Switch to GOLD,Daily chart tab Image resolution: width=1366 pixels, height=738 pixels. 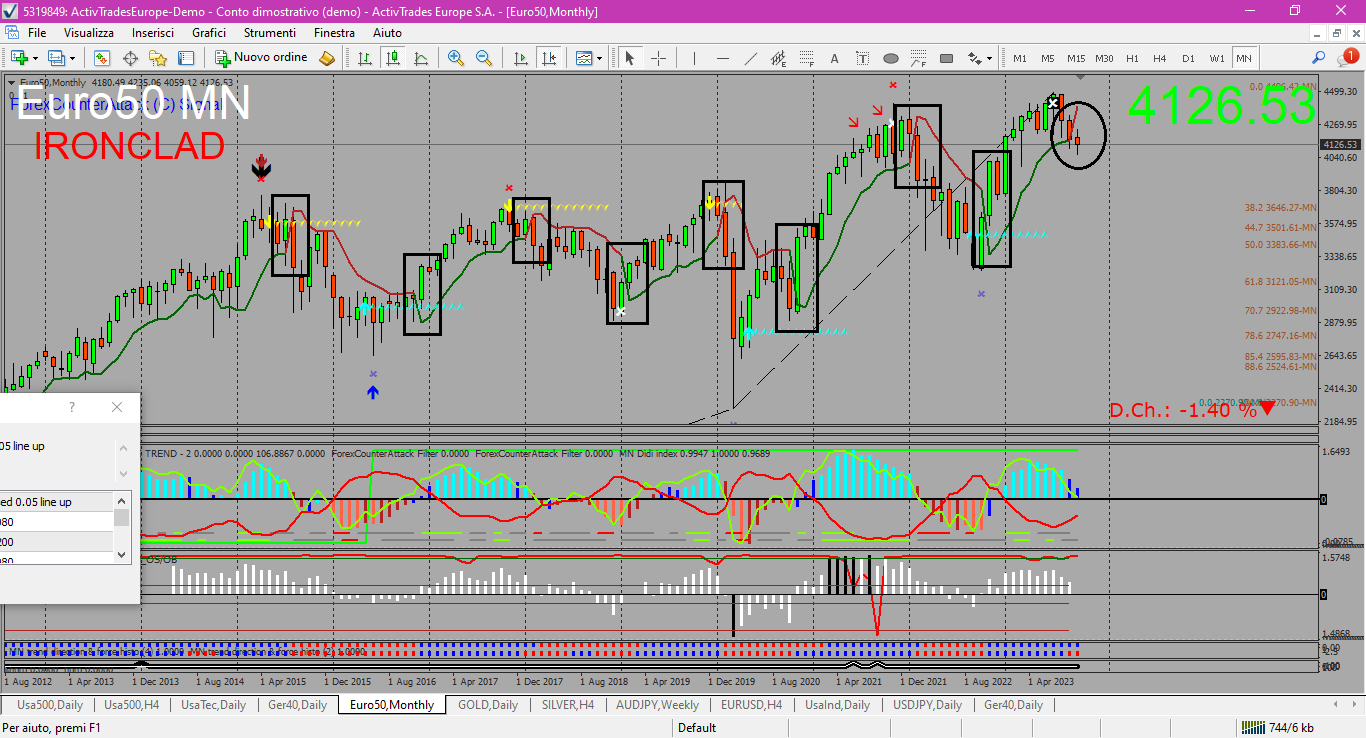click(488, 705)
